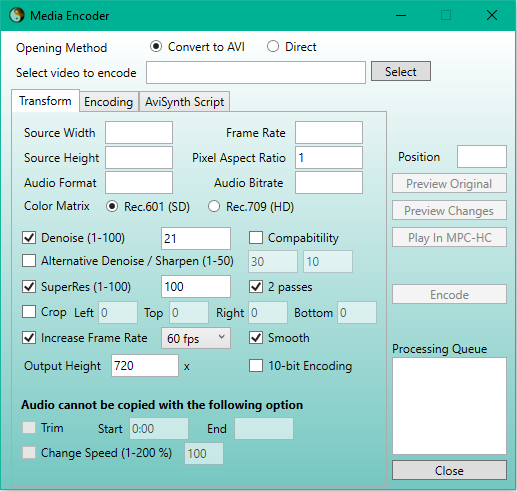
Task: Click the Change Speed checkbox
Action: pos(29,453)
